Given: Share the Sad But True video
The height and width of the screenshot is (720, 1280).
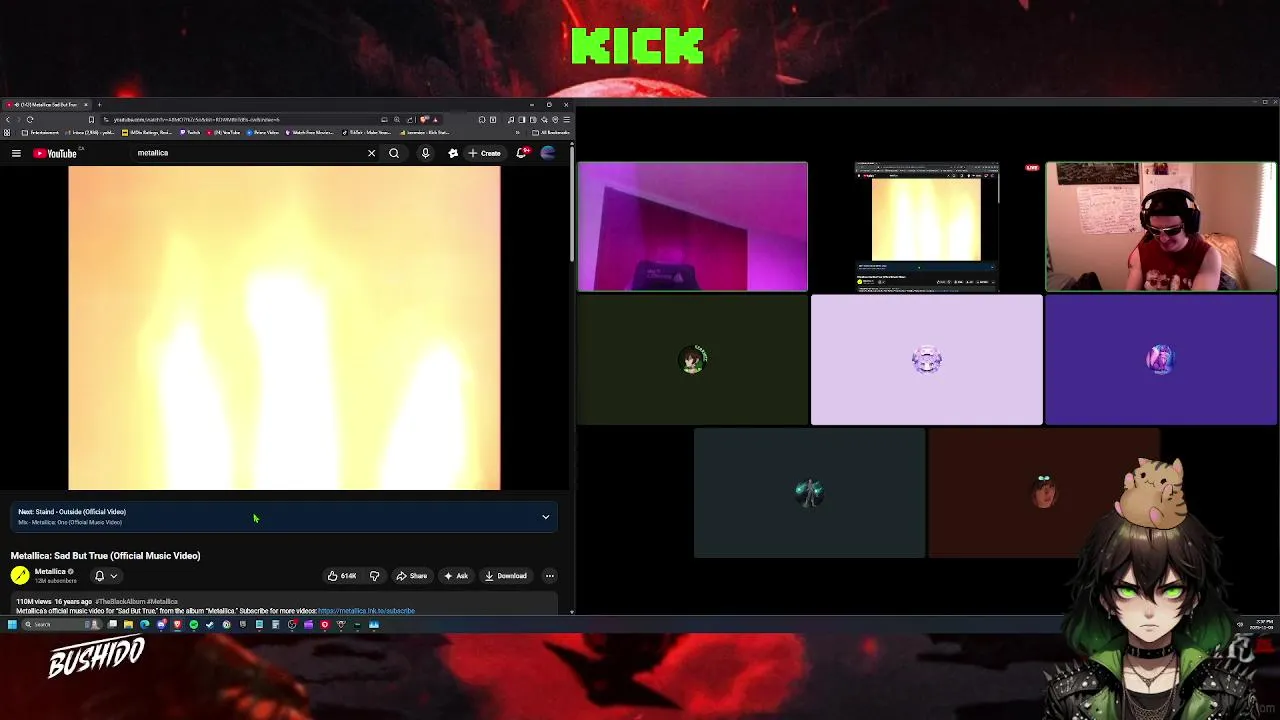Looking at the screenshot, I should point(411,576).
